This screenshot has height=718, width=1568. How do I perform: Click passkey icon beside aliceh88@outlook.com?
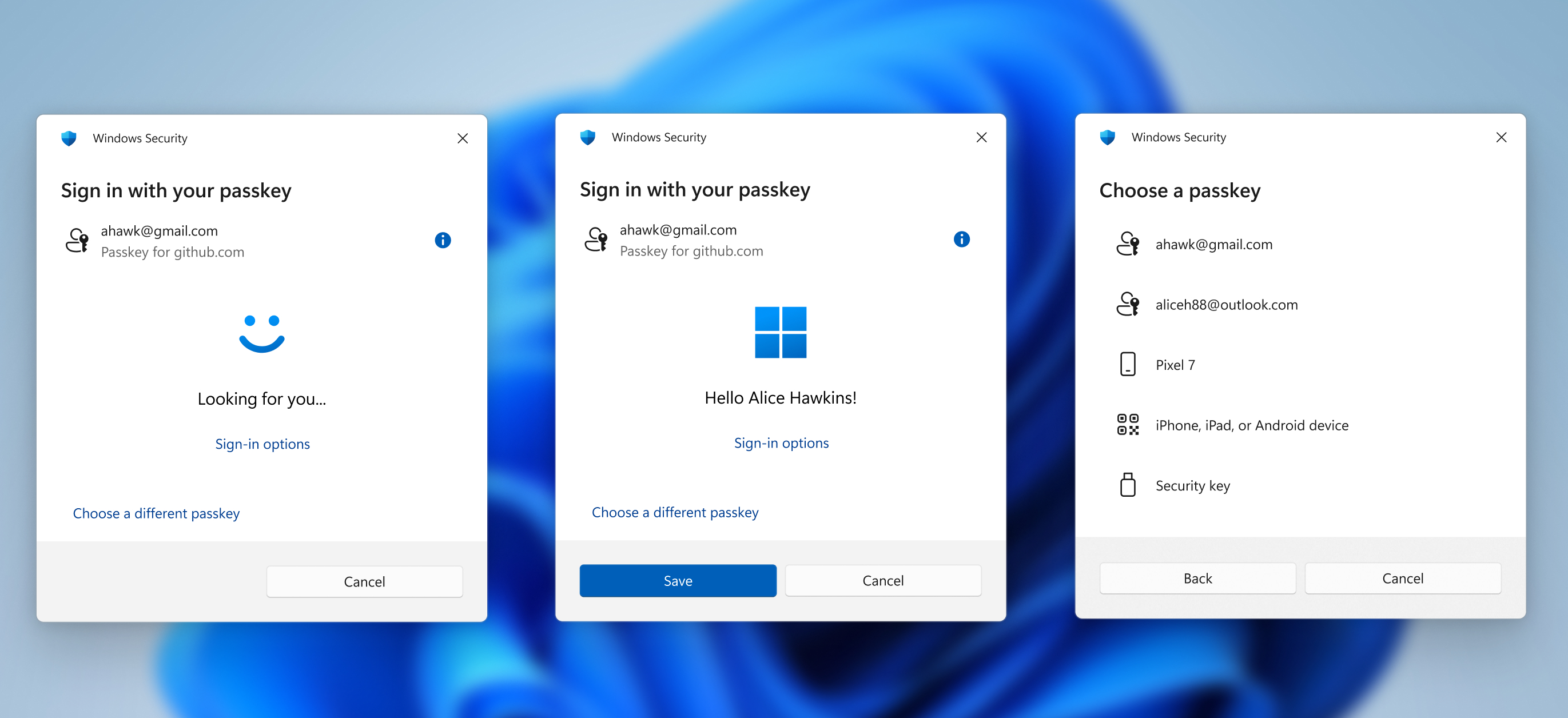(1127, 304)
